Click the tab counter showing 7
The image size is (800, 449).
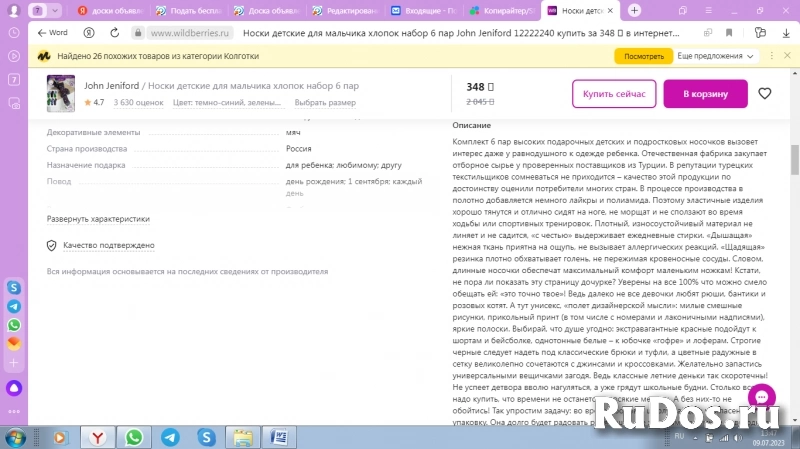point(37,10)
